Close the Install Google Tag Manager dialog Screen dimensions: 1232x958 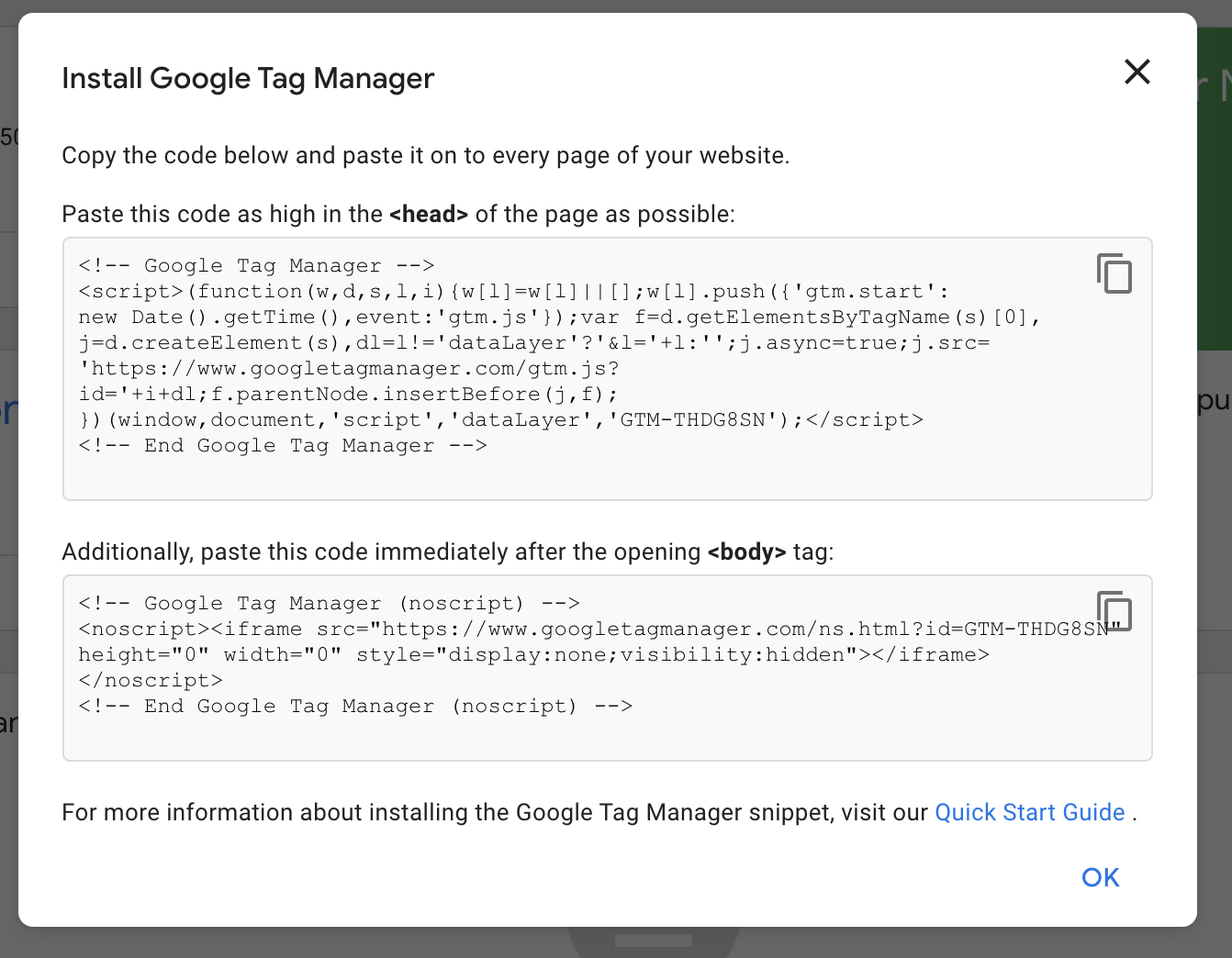point(1137,72)
